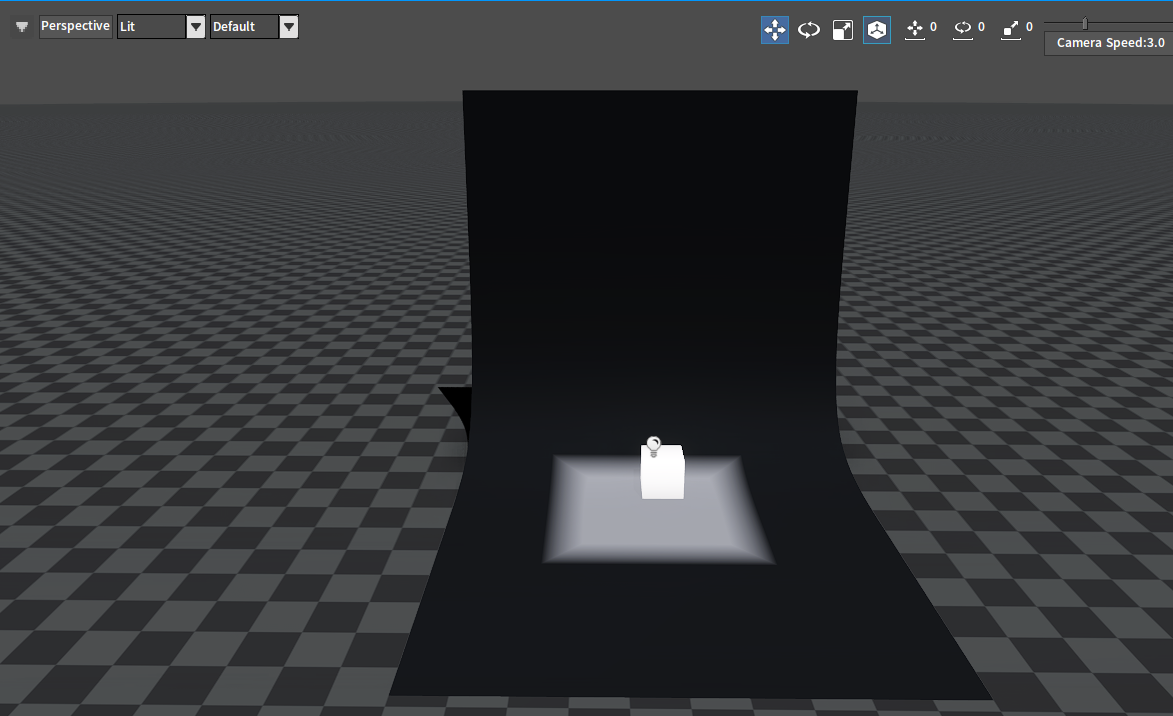Click the camera speed slider handle
This screenshot has width=1173, height=716.
(1085, 23)
